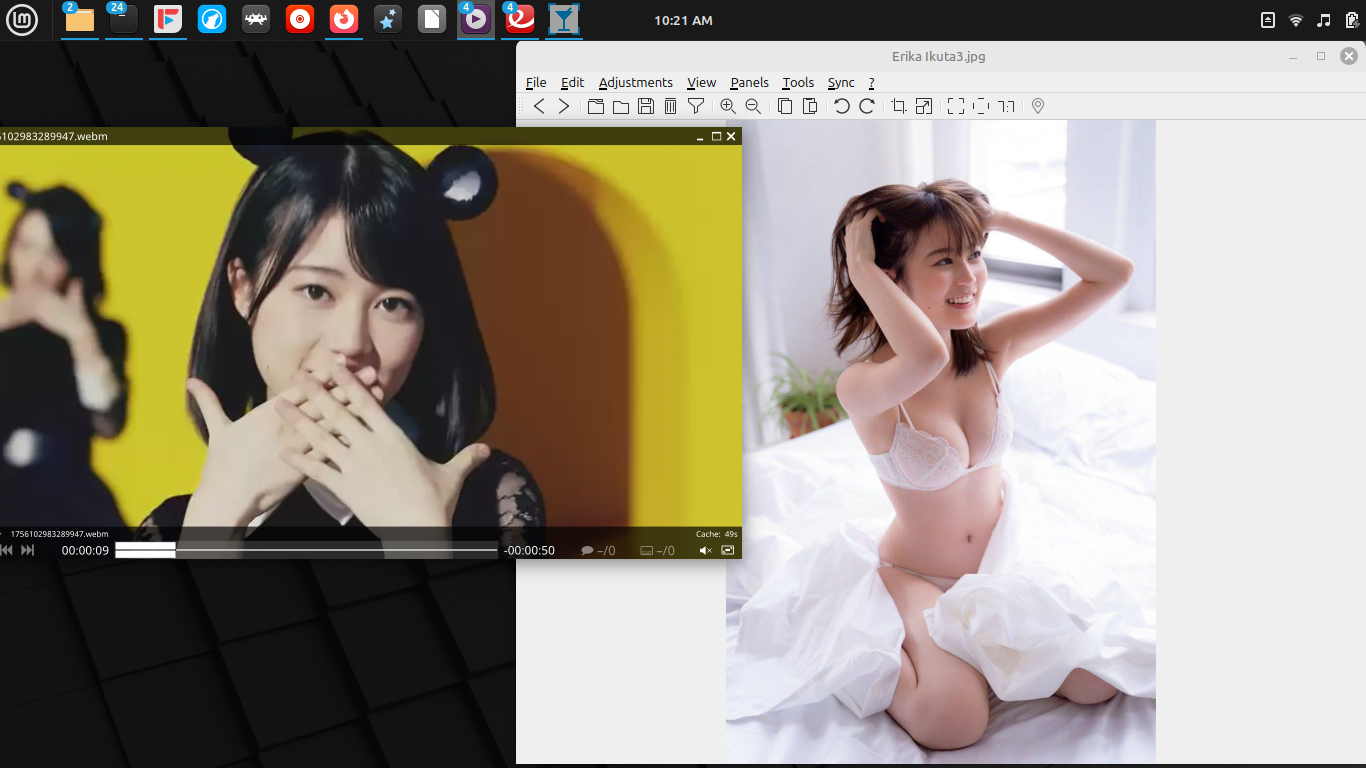The width and height of the screenshot is (1366, 768).
Task: Launch Firefox from the taskbar
Action: click(344, 19)
